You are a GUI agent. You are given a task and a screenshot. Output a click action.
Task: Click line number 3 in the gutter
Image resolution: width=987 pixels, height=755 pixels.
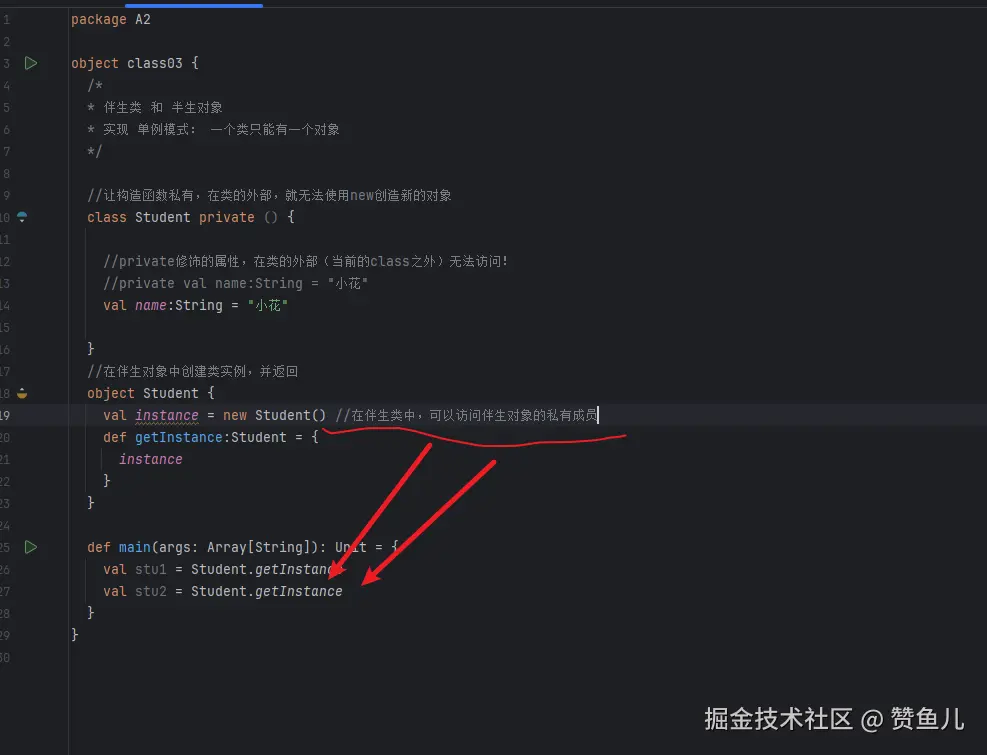tap(9, 62)
